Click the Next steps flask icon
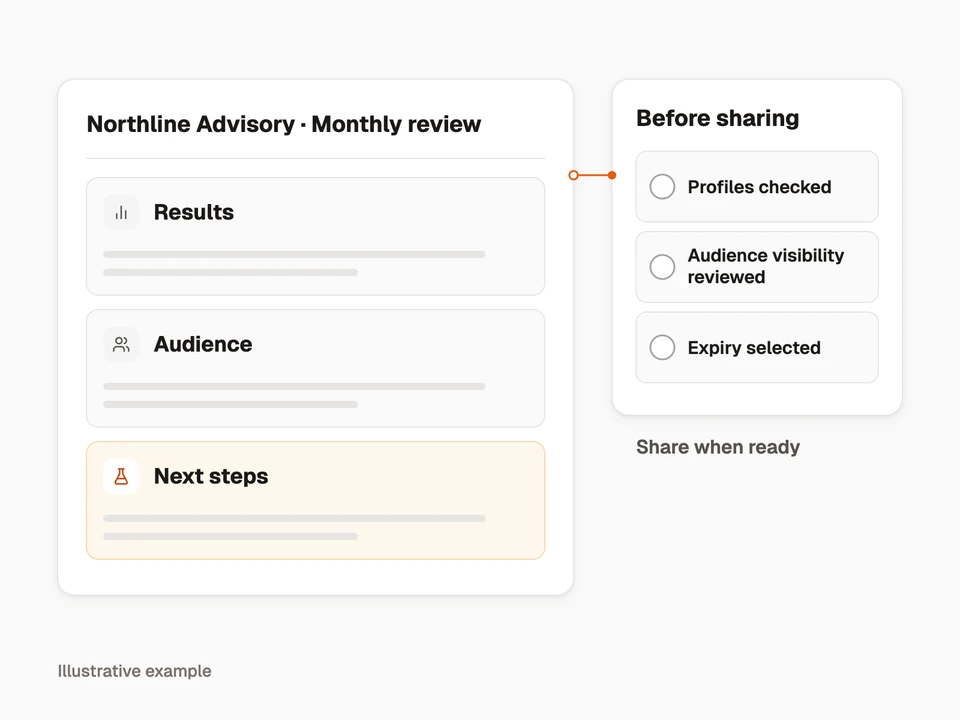Screen dimensions: 960x720 [x=121, y=476]
